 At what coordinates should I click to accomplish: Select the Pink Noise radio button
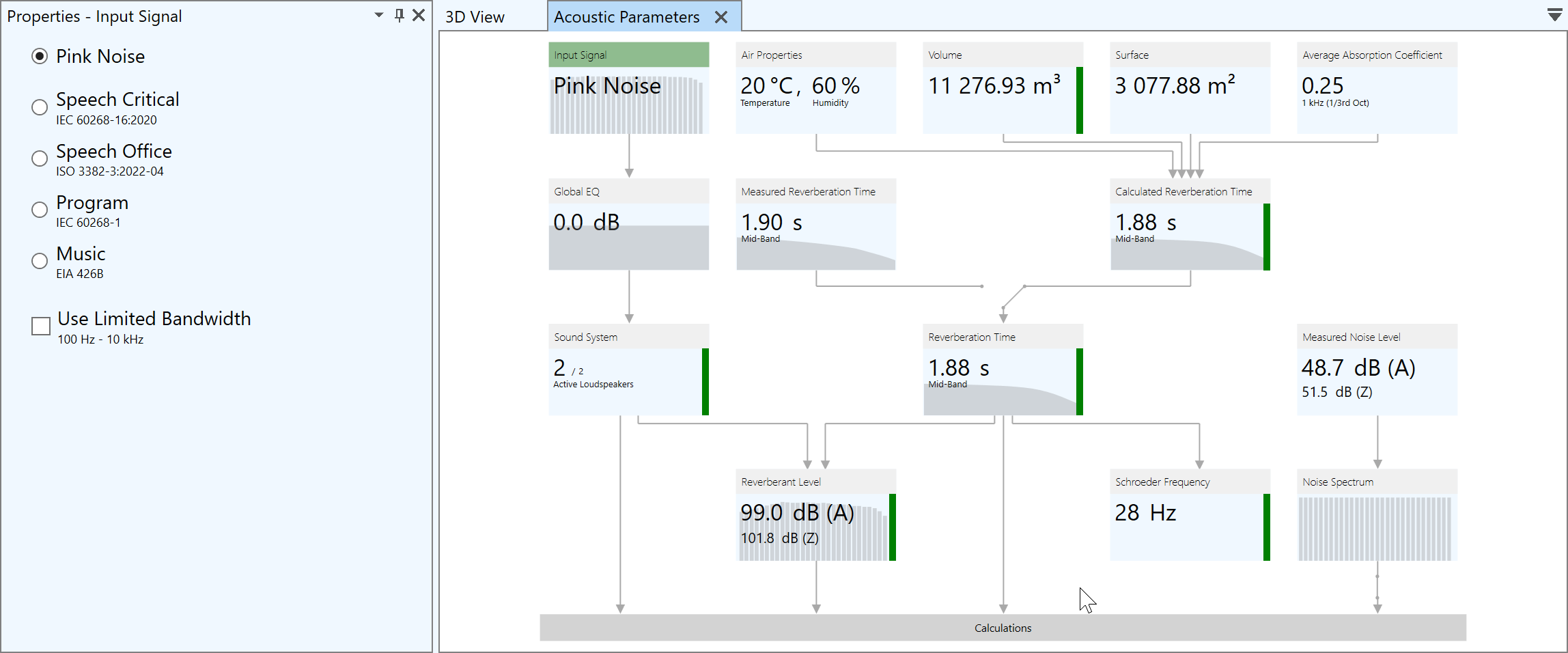coord(40,57)
